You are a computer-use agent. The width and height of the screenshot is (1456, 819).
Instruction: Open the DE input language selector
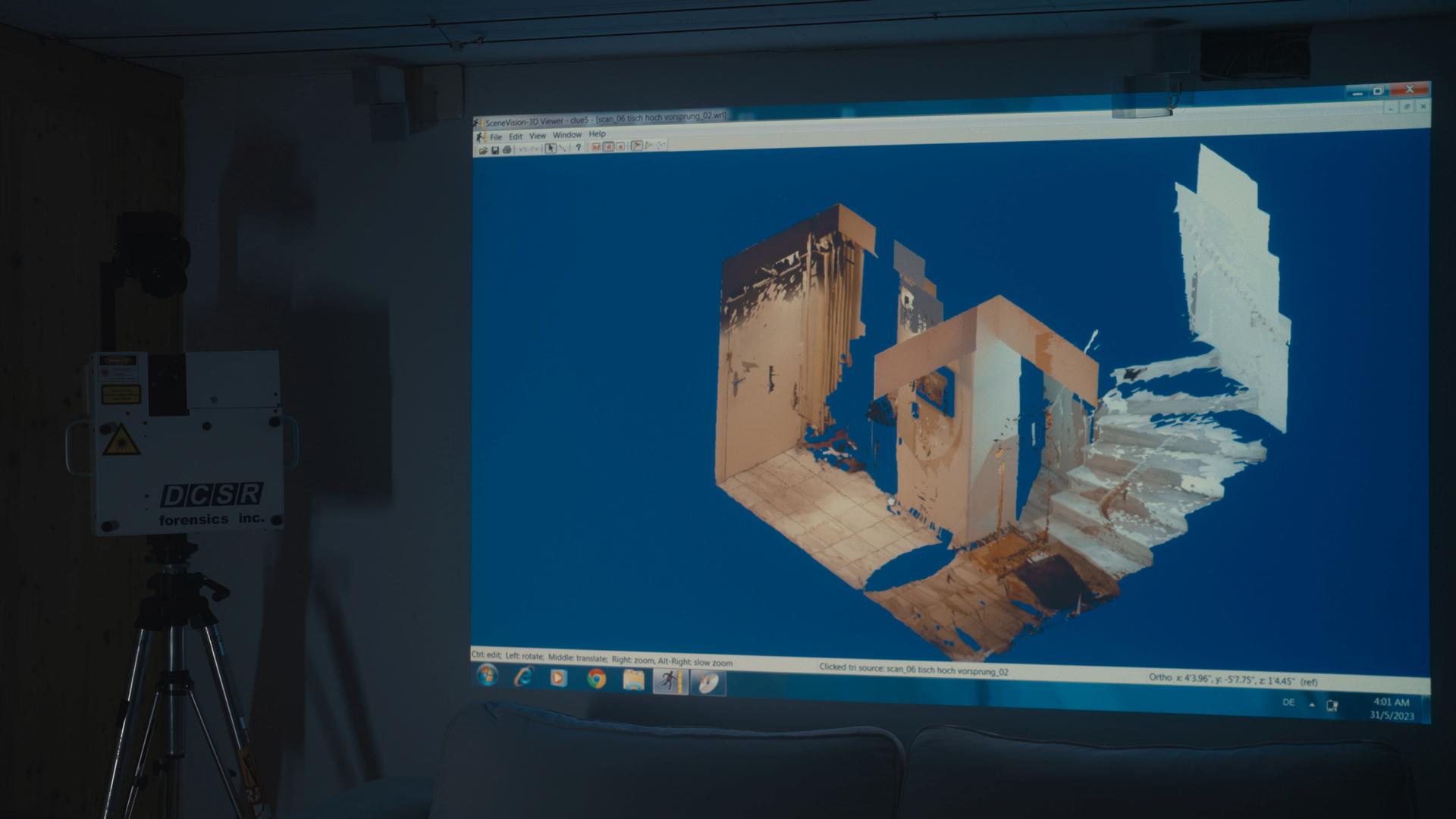coord(1288,703)
